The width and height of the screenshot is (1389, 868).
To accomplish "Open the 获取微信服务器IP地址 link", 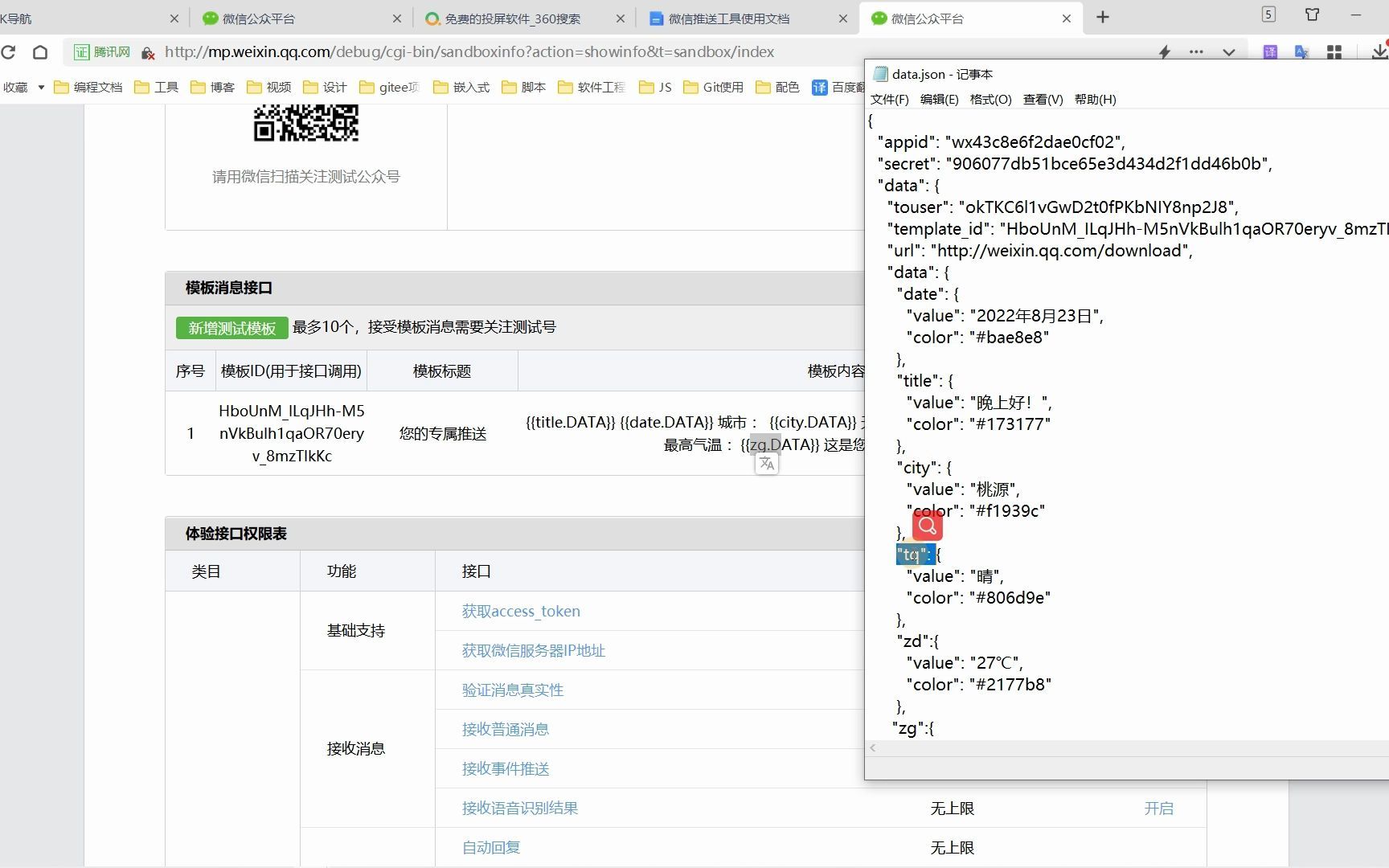I will [534, 651].
